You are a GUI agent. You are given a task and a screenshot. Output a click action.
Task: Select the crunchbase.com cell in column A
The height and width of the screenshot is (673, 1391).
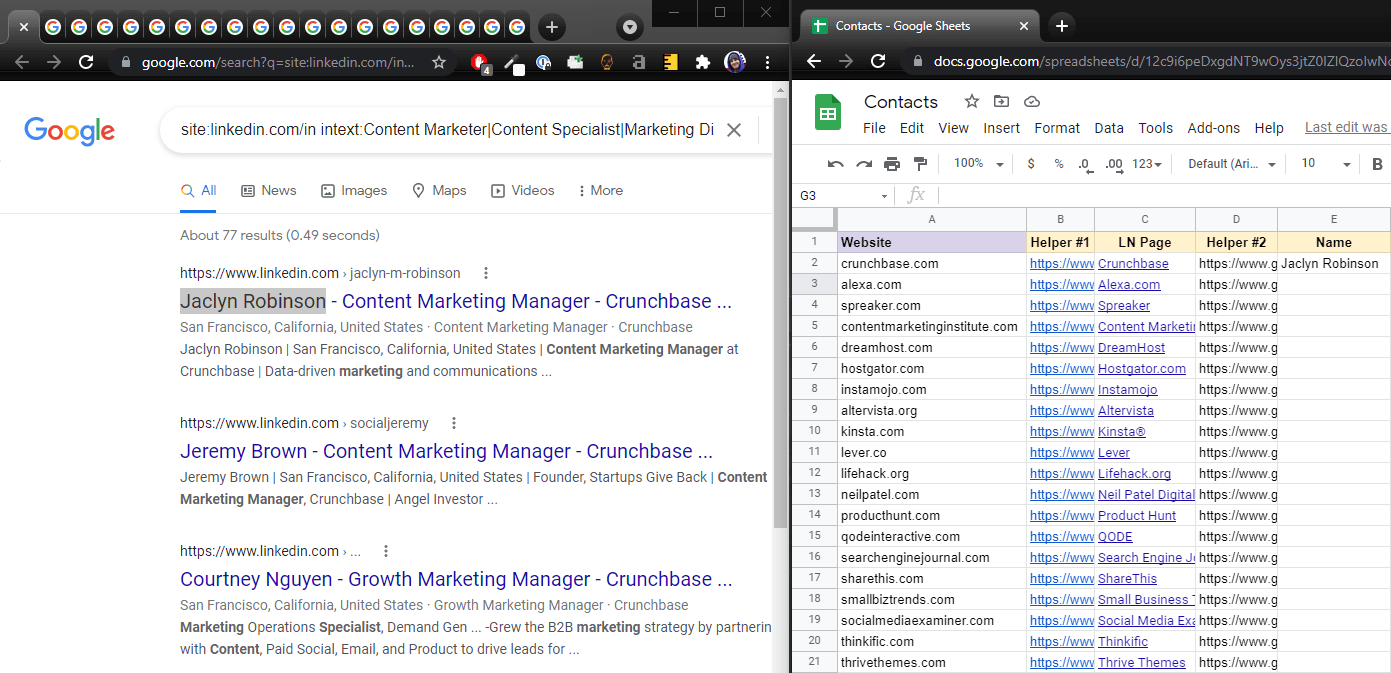click(932, 264)
